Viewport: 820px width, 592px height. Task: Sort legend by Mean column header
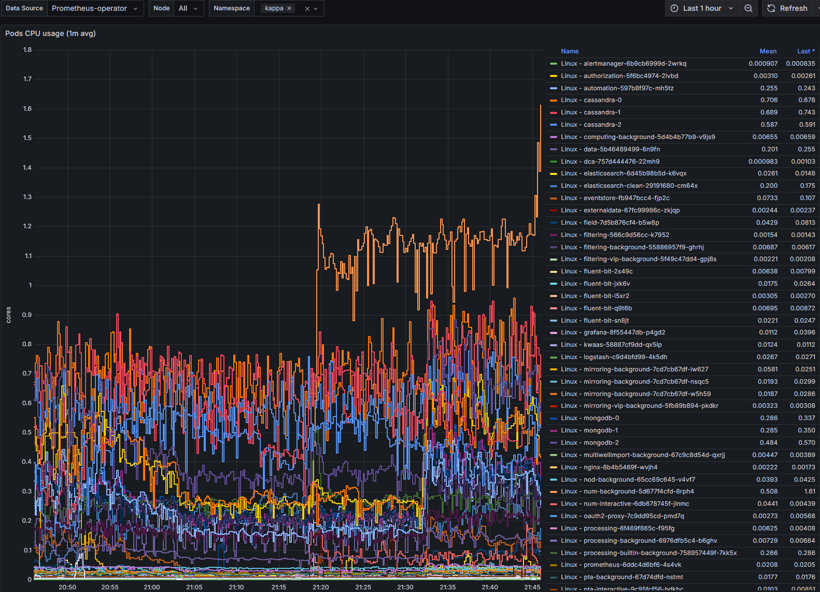(x=767, y=51)
